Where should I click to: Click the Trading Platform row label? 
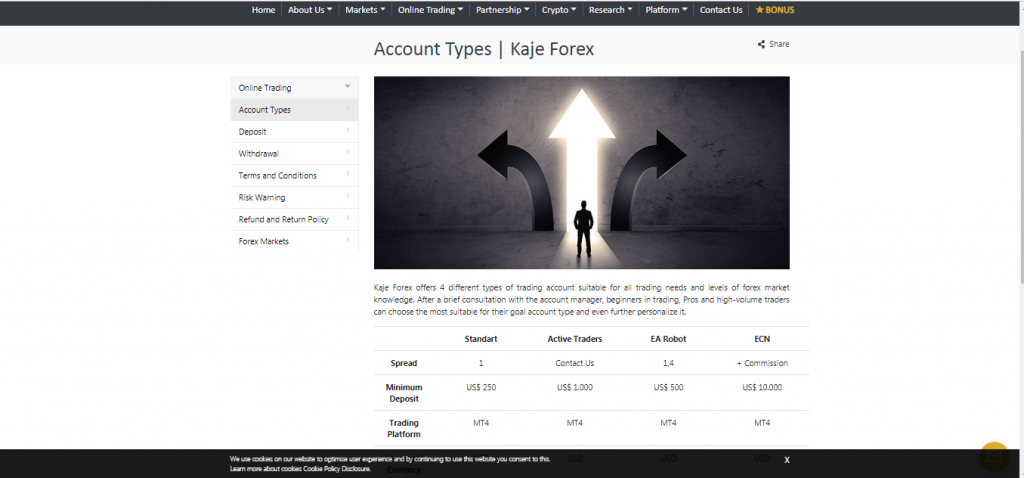coord(404,428)
